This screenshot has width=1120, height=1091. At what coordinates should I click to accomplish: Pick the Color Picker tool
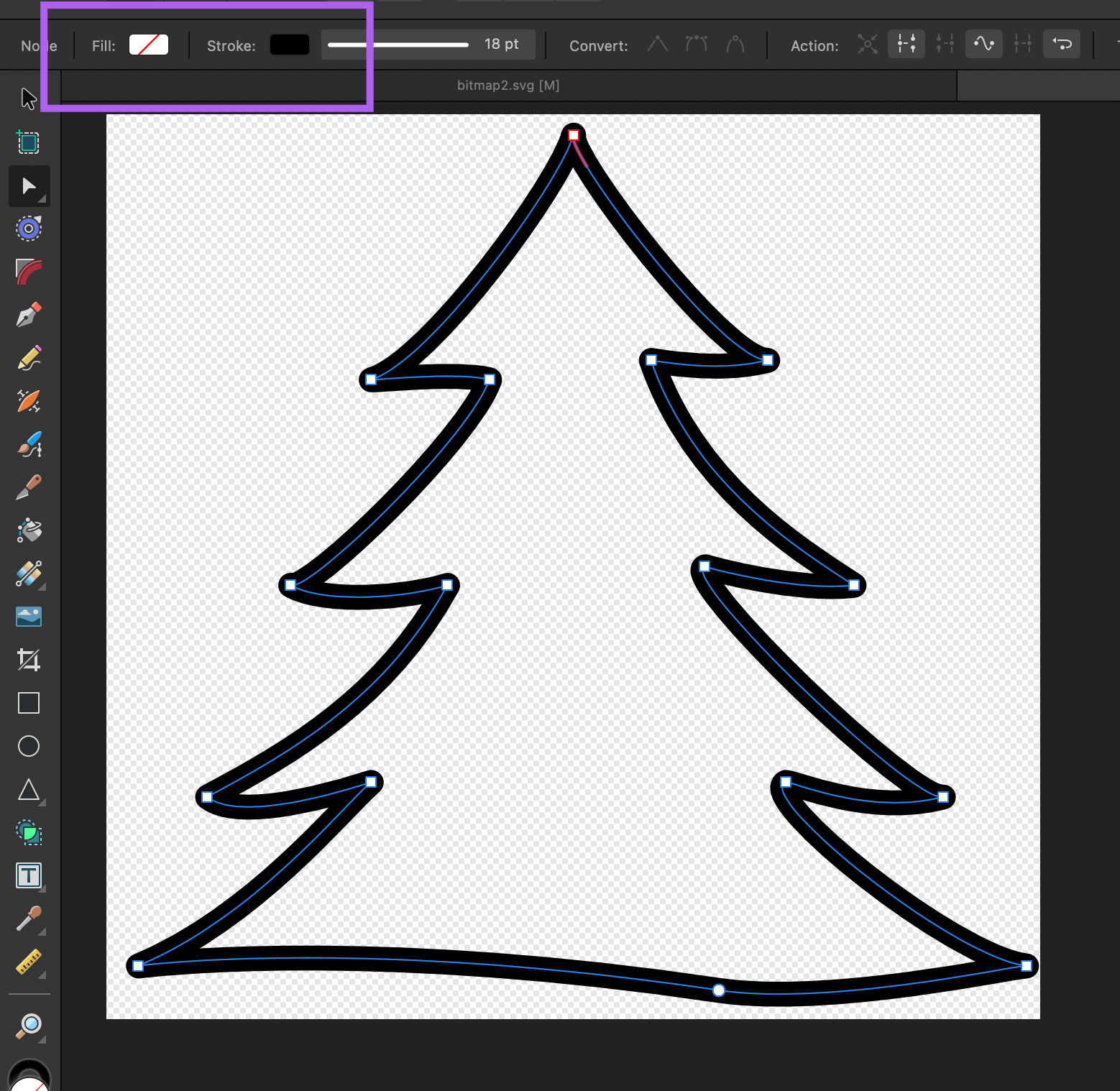click(29, 919)
